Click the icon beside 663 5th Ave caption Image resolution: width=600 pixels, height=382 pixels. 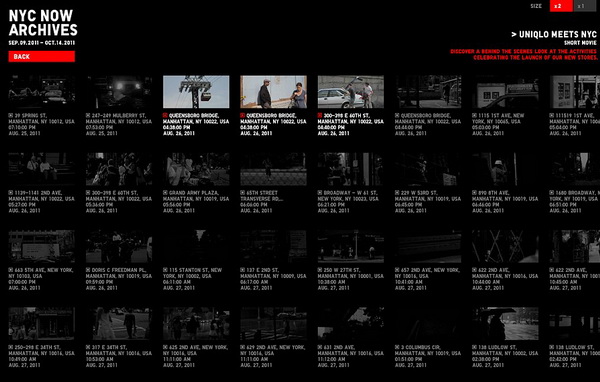pos(10,270)
